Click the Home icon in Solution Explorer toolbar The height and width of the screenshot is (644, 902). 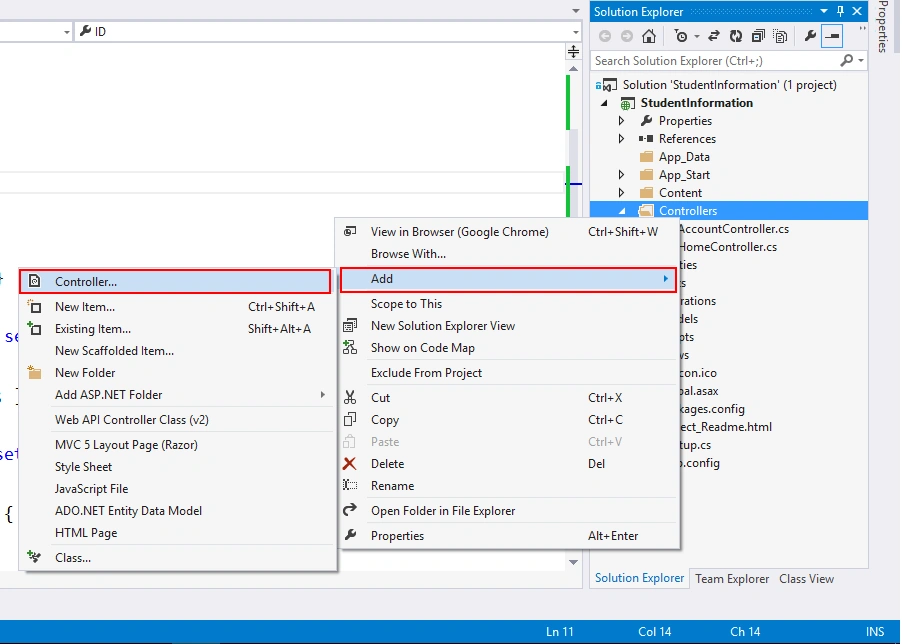click(x=649, y=36)
